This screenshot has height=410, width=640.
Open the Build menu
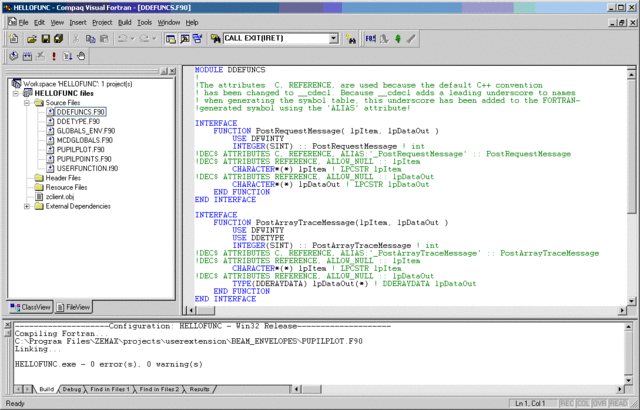[x=124, y=22]
